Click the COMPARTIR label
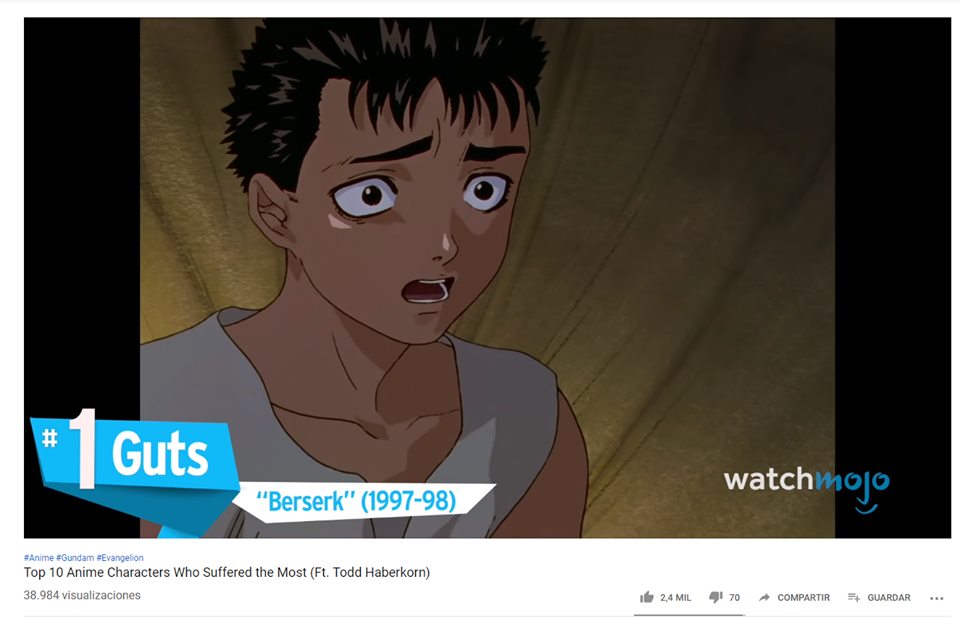 [x=803, y=597]
